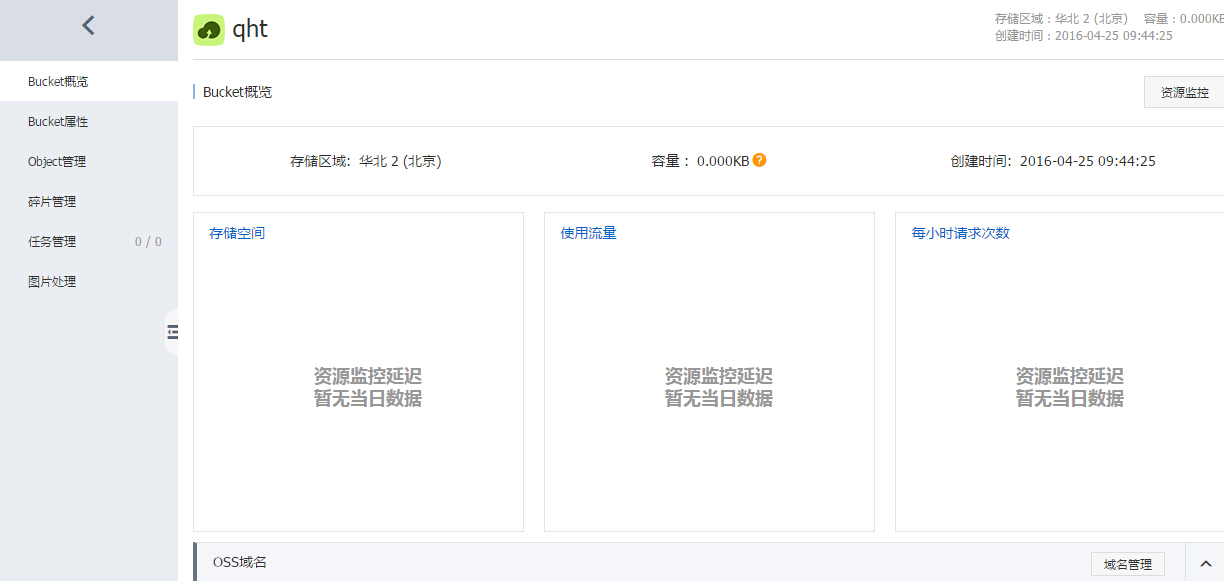Viewport: 1224px width, 581px height.
Task: Click the 资源监控 button
Action: point(1184,92)
